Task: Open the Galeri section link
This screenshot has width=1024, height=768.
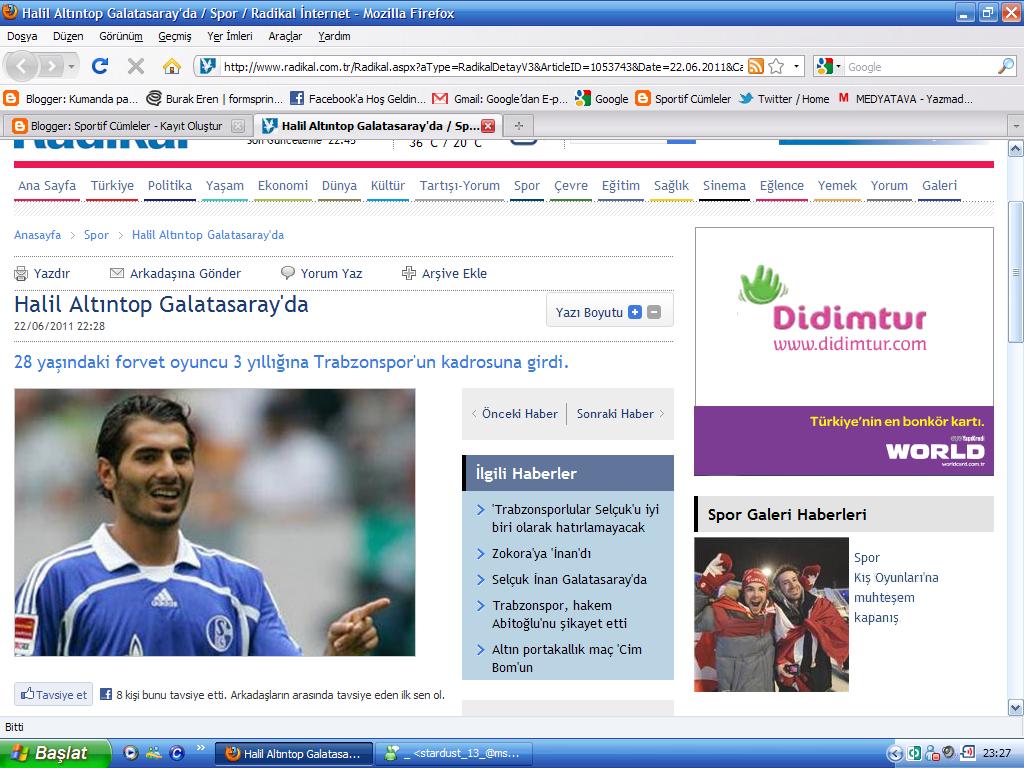Action: [x=939, y=185]
